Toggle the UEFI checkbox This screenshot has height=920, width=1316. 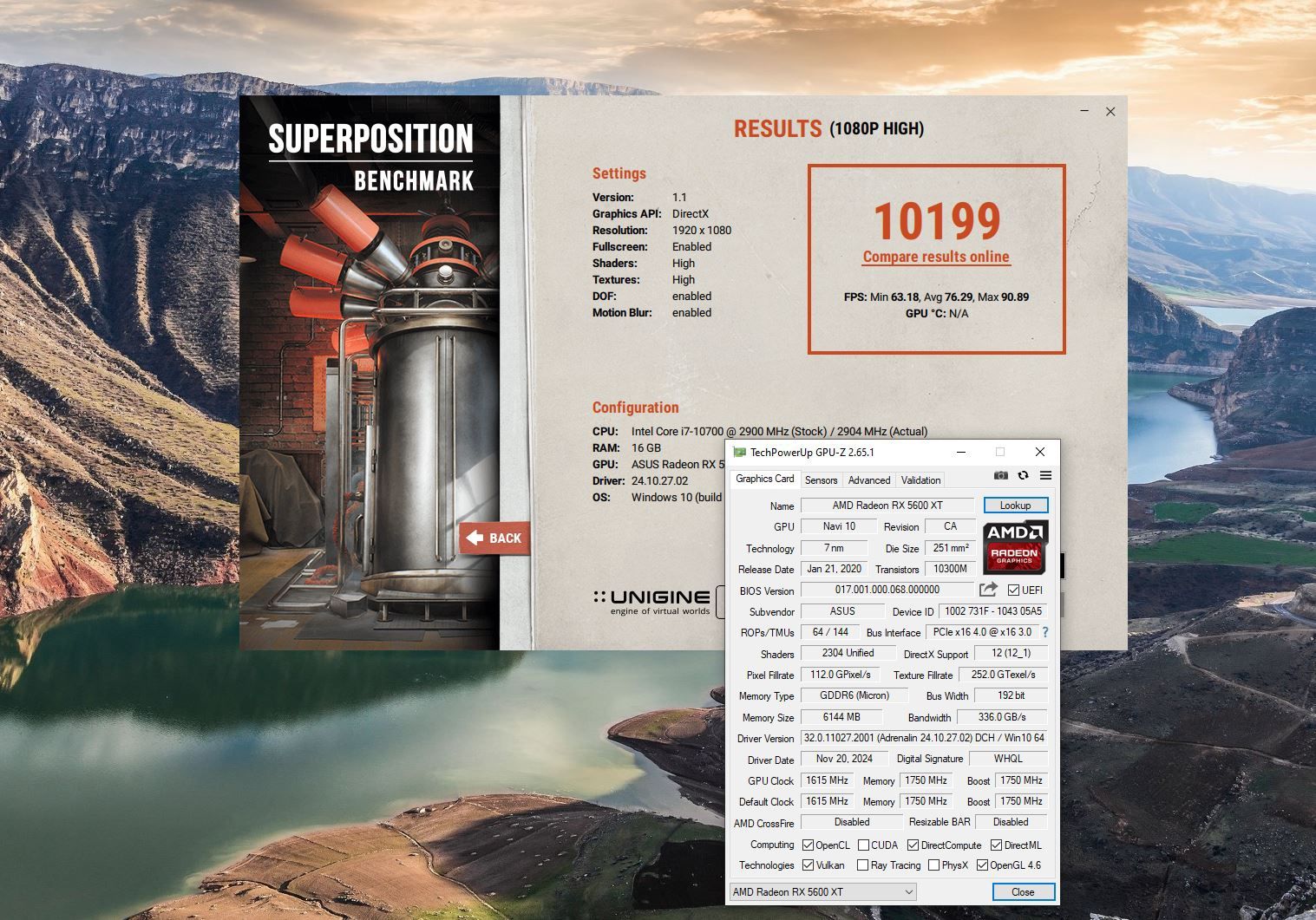point(1013,590)
